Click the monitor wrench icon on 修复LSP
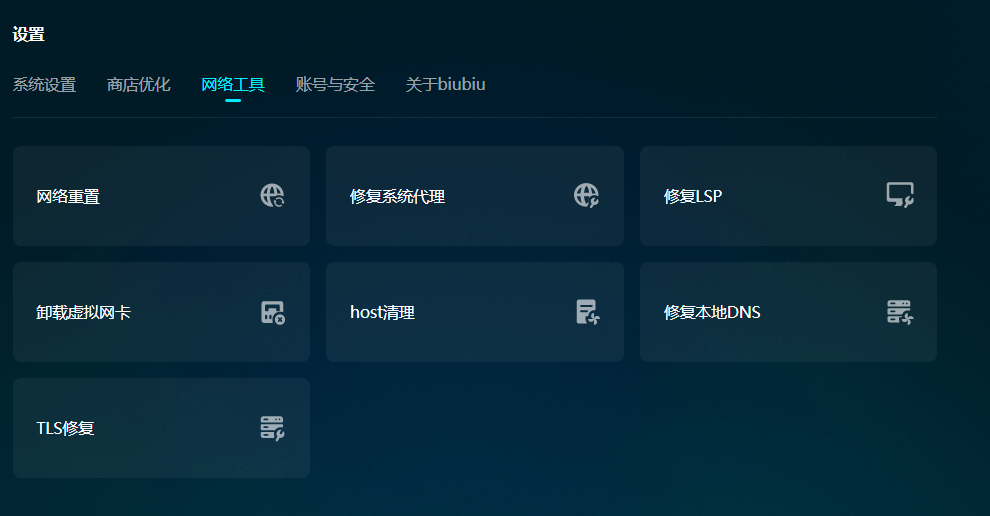Image resolution: width=990 pixels, height=516 pixels. 900,195
